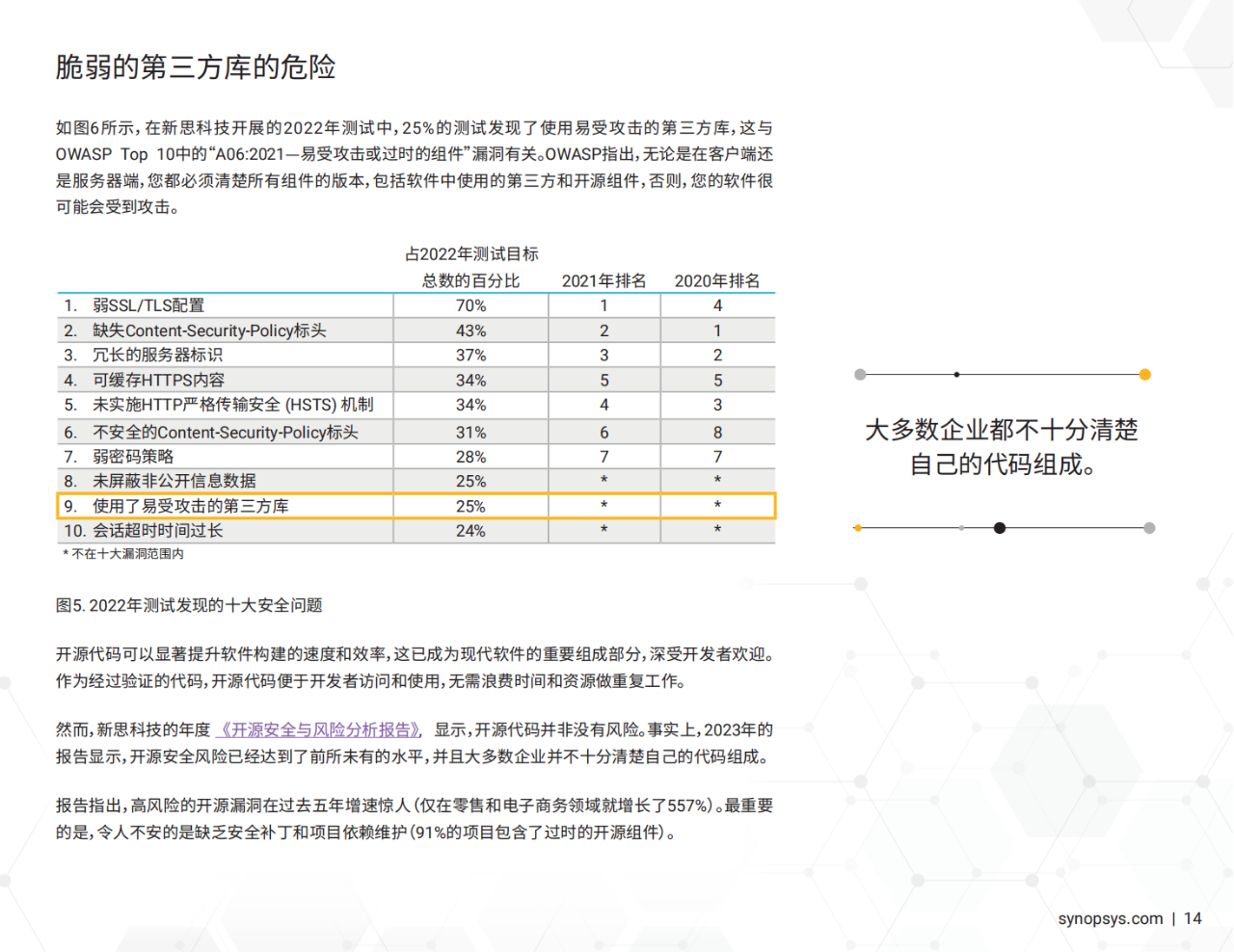The height and width of the screenshot is (952, 1234).
Task: Select row 弱密码策略
Action: point(416,457)
